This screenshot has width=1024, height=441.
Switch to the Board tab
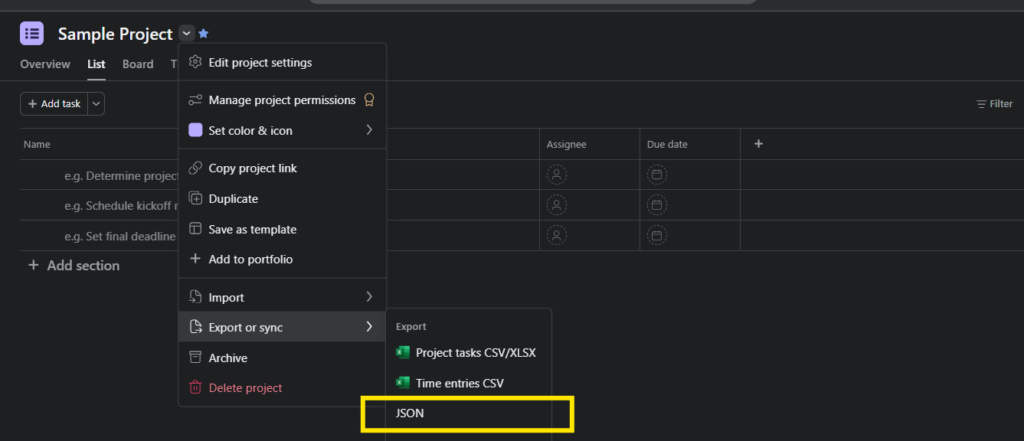click(138, 65)
